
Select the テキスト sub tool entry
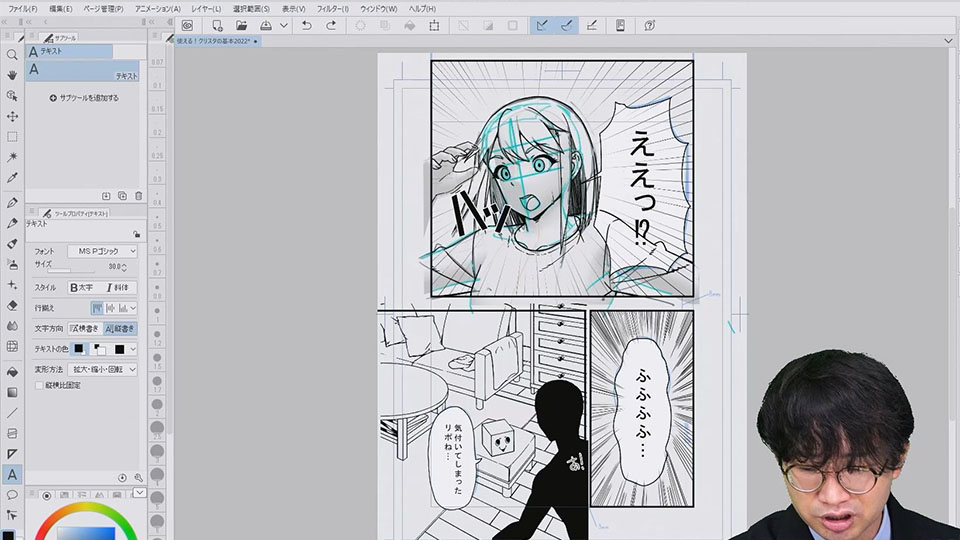tap(83, 71)
